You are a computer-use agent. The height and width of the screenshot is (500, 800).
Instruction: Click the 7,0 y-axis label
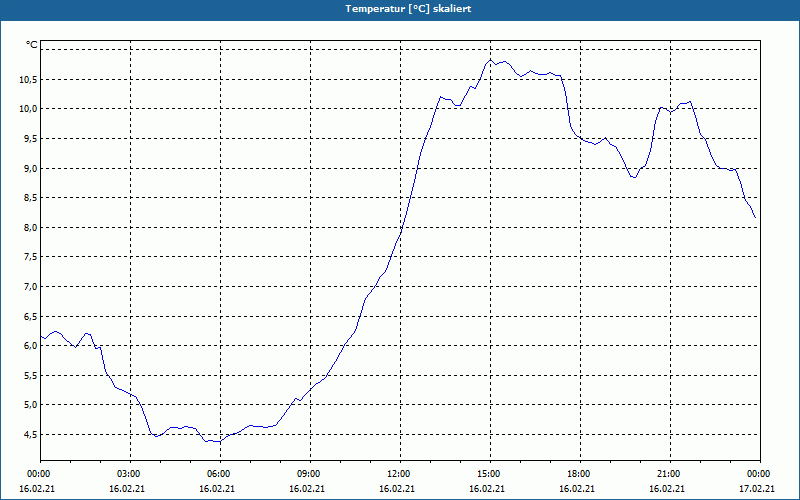pos(30,286)
